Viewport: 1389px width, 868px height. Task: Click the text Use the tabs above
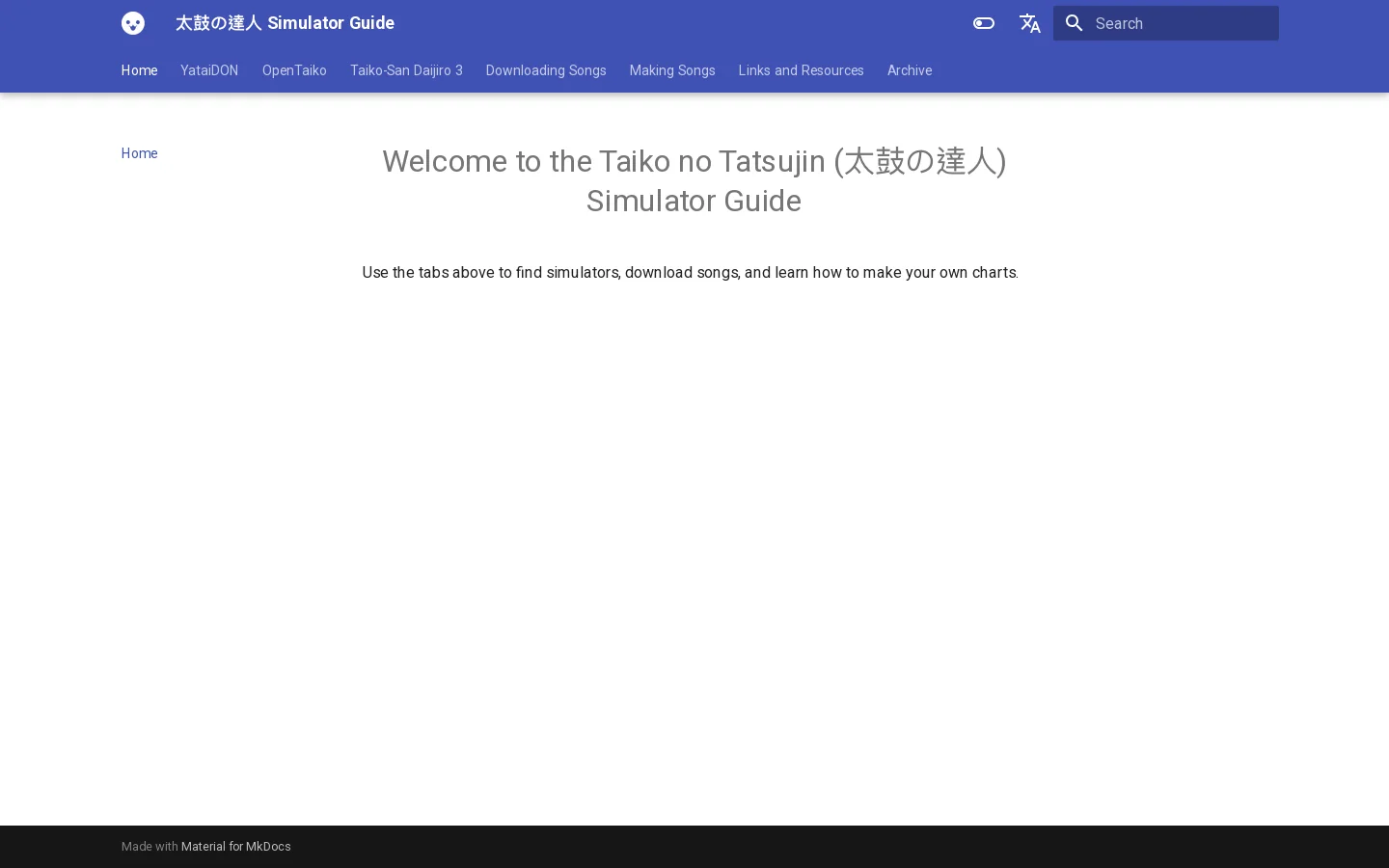[x=690, y=273]
